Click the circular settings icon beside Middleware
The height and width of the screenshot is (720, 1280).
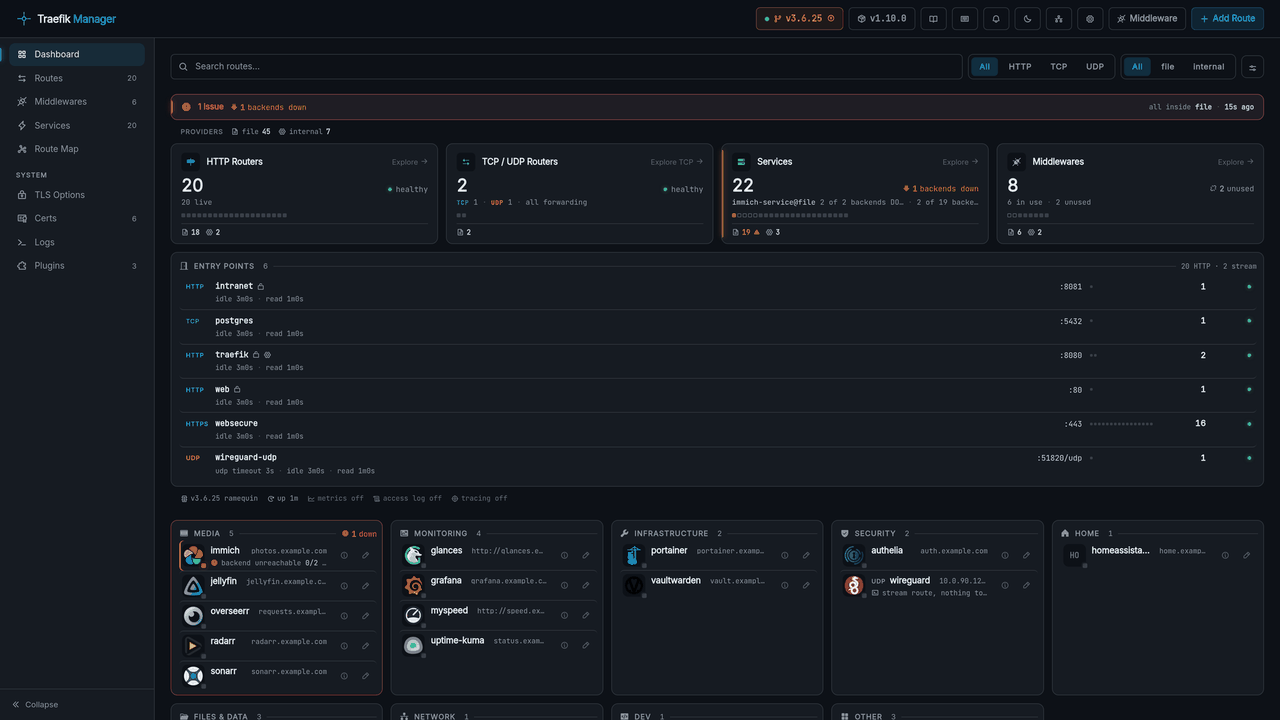tap(1090, 18)
